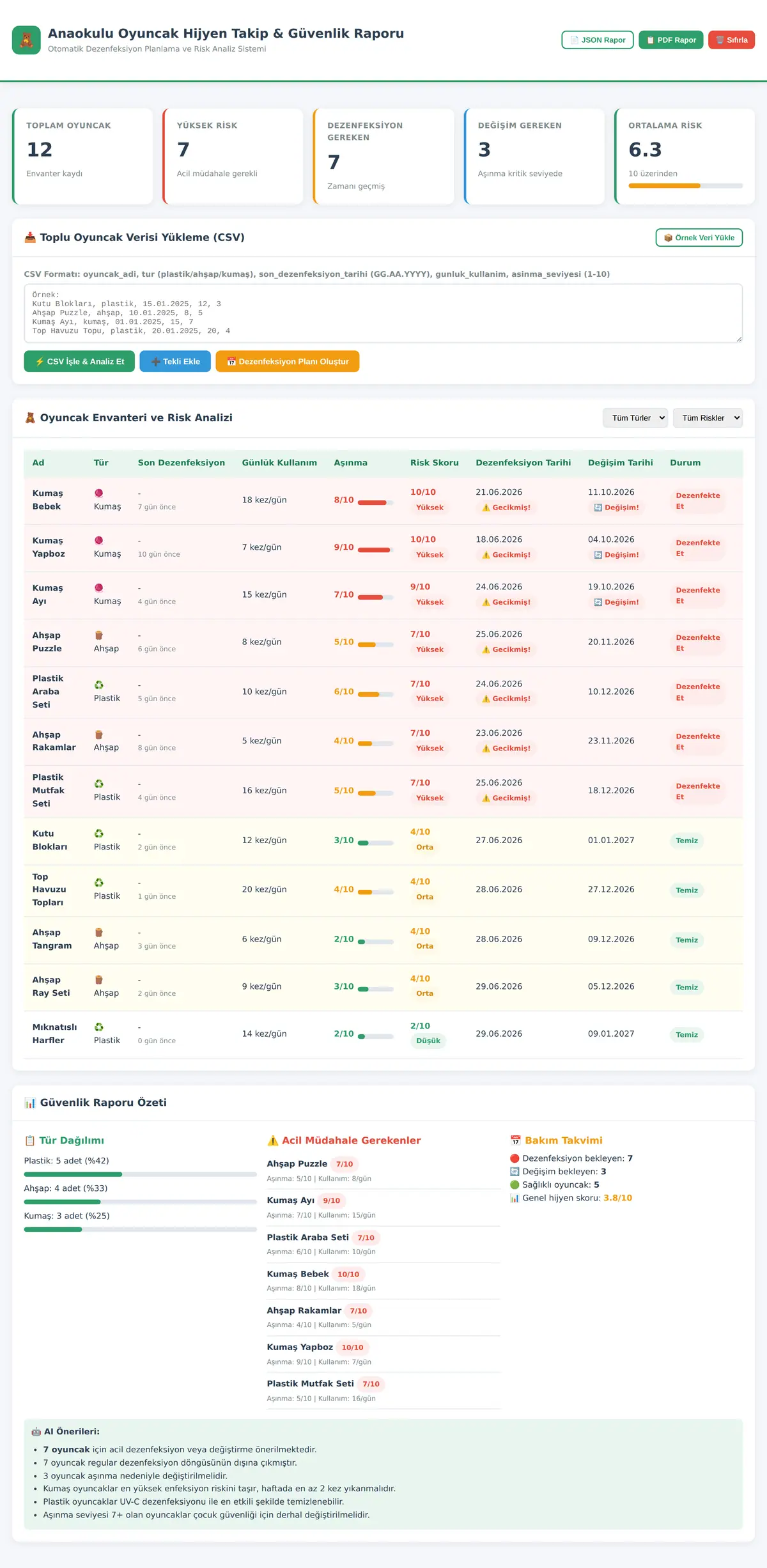This screenshot has width=767, height=1568.
Task: Click the yarn icon in Kumaş Bebek row
Action: point(98,493)
